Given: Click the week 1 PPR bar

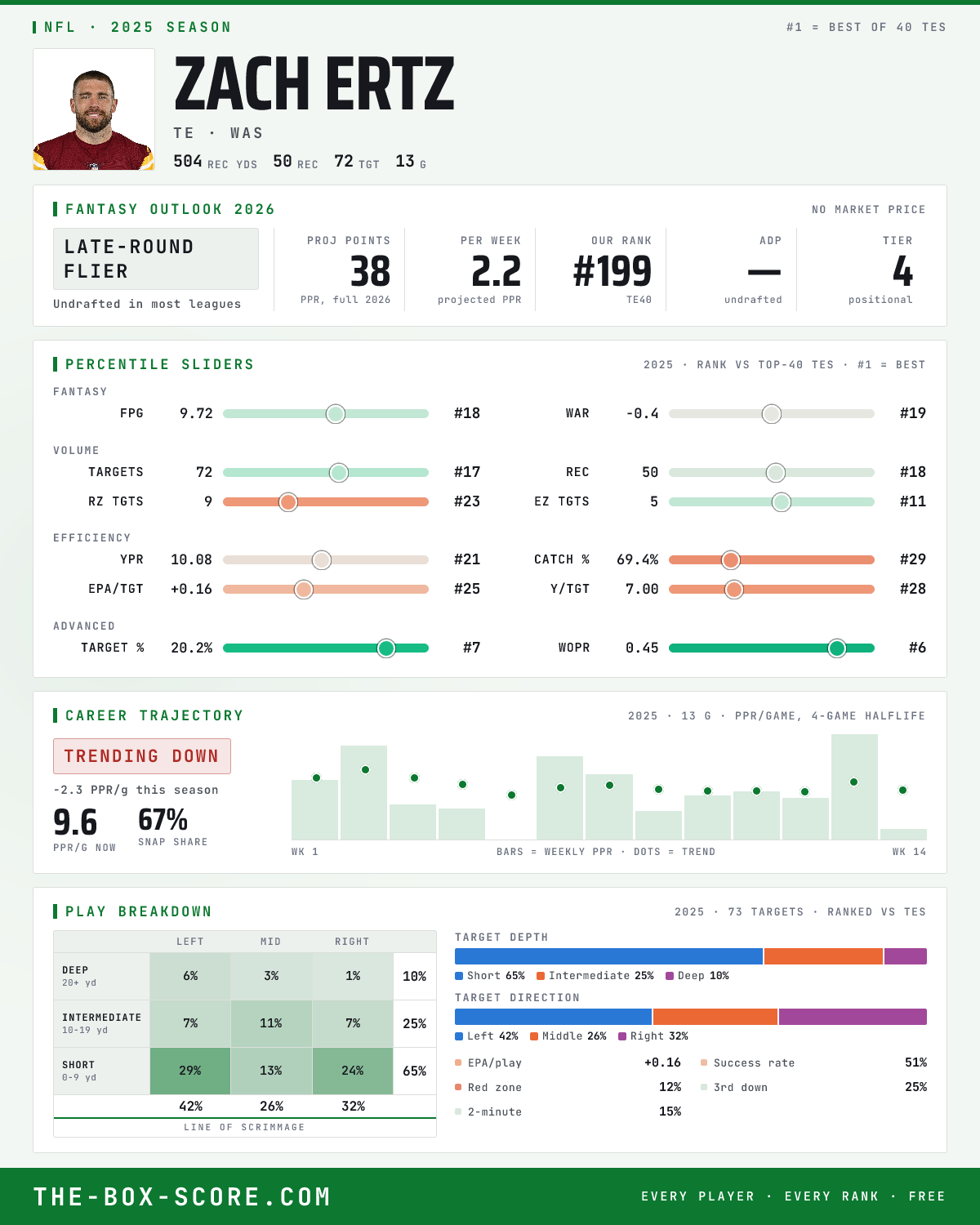Looking at the screenshot, I should point(314,810).
